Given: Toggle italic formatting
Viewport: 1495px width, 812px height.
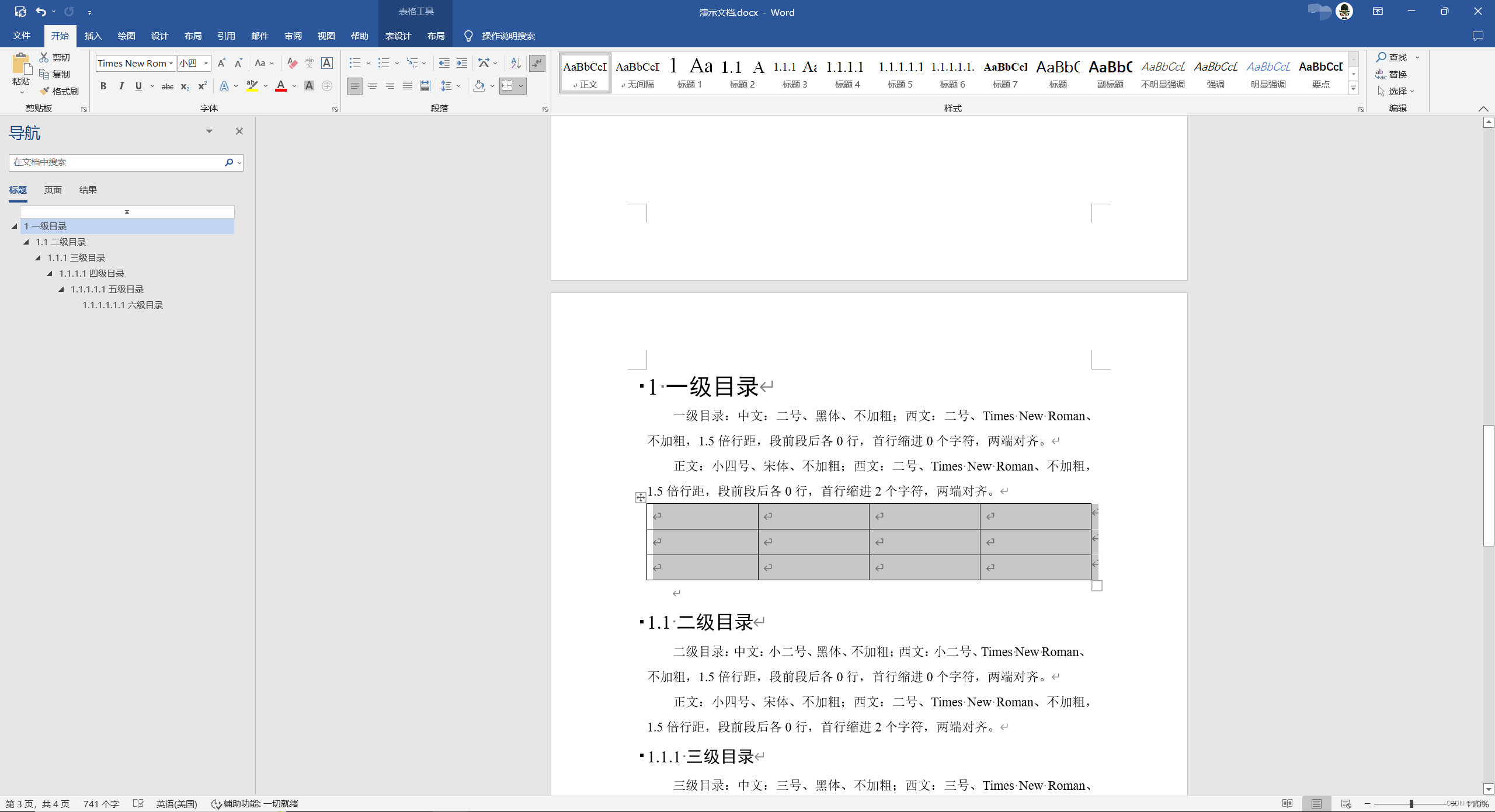Looking at the screenshot, I should 121,86.
